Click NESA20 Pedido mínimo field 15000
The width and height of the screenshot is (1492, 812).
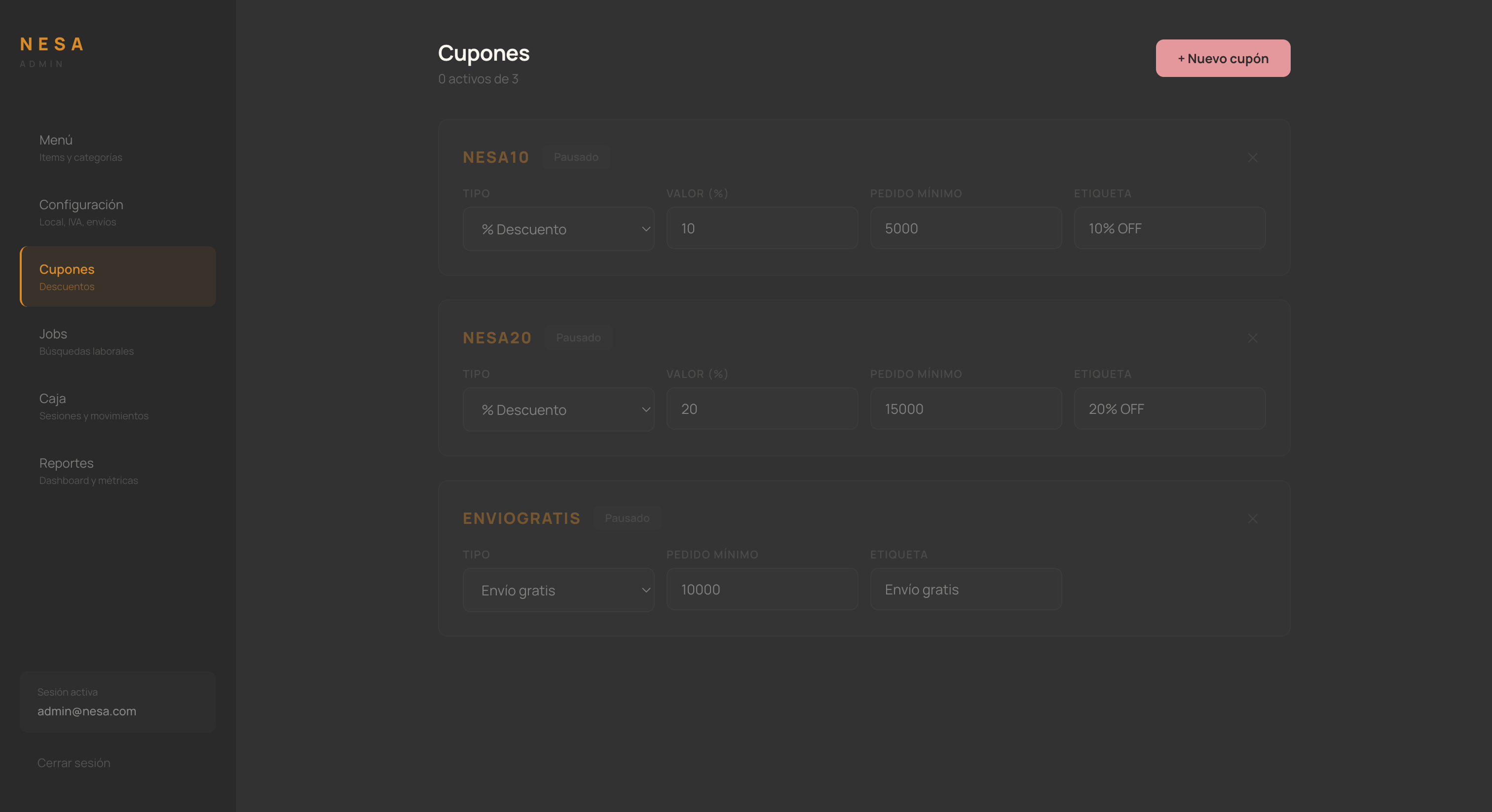[x=966, y=409]
